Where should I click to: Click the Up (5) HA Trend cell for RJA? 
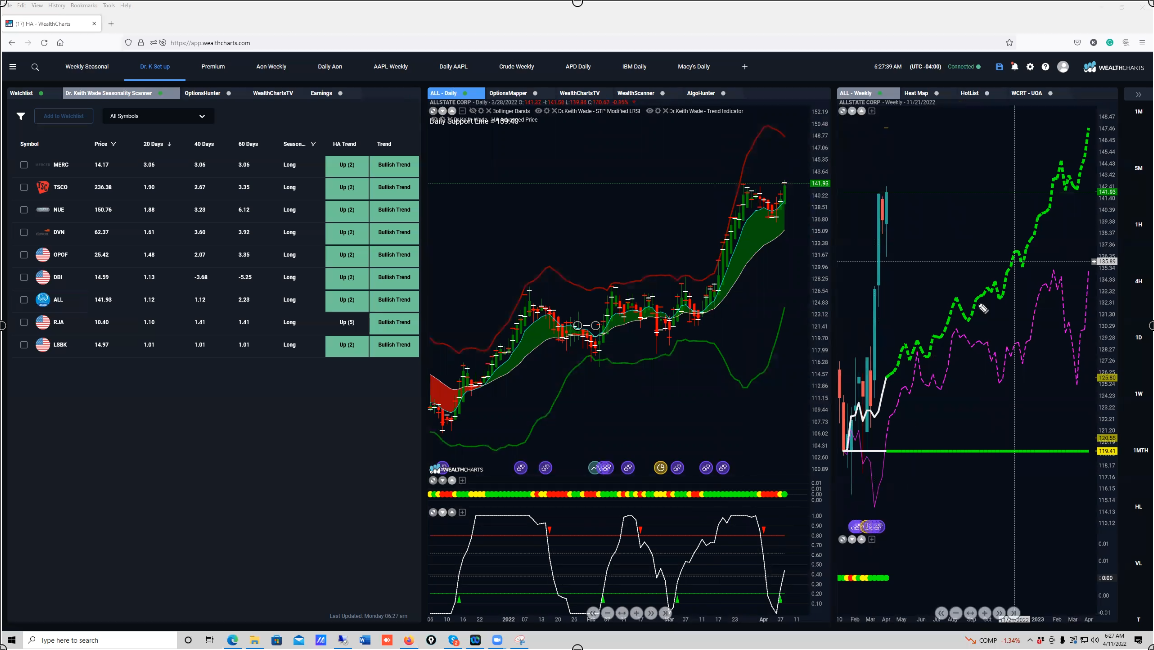(347, 322)
